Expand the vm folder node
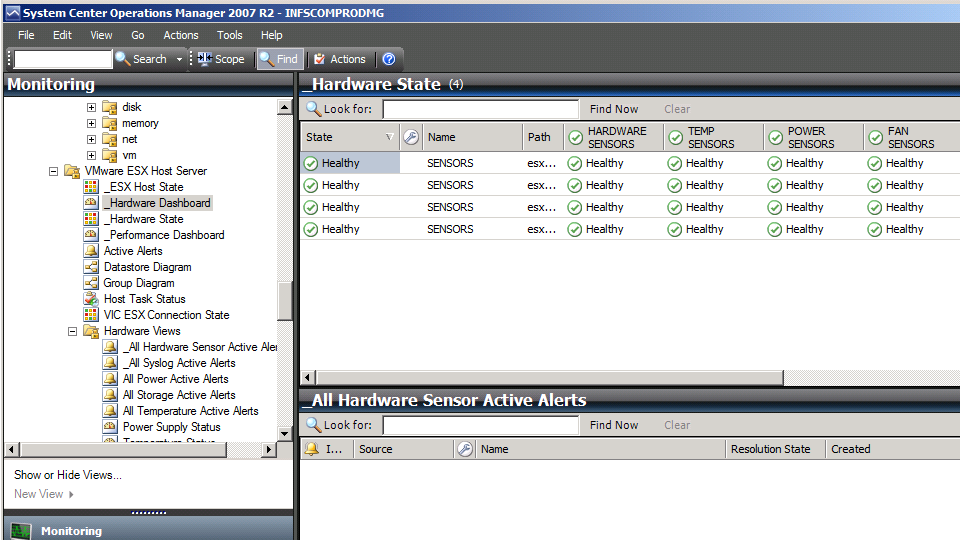 (x=91, y=155)
